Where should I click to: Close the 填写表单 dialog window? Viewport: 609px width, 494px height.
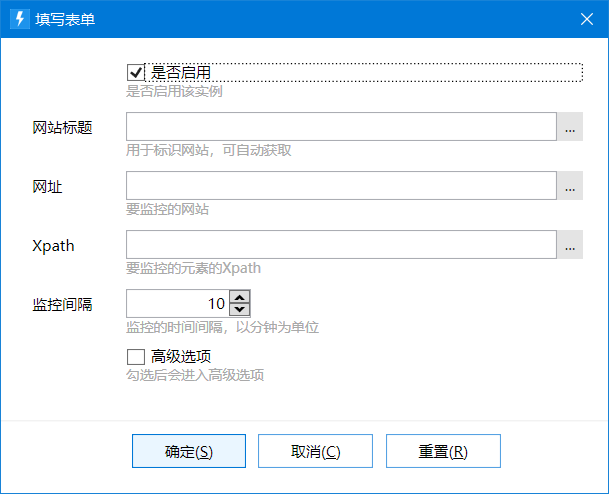586,19
